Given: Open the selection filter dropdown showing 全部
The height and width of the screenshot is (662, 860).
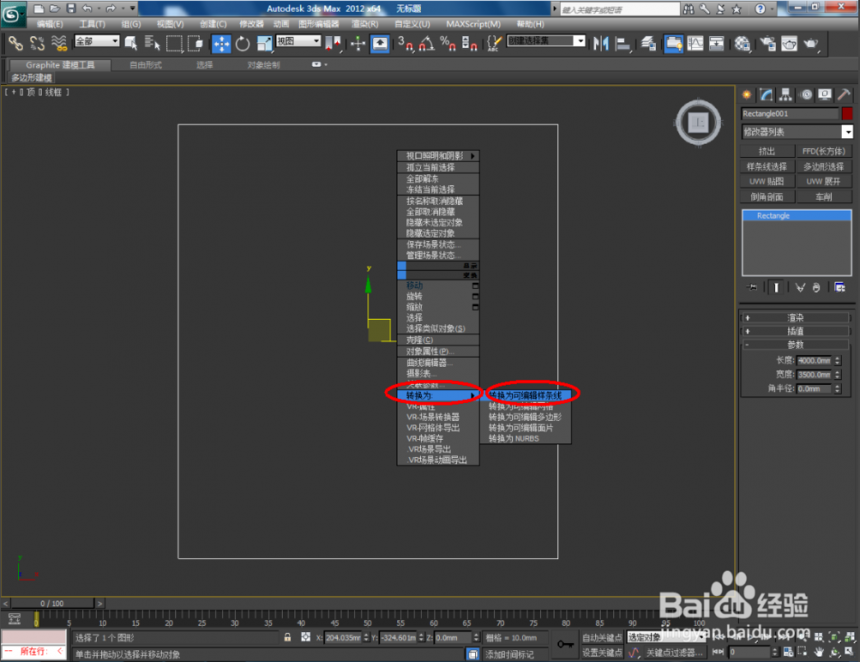Looking at the screenshot, I should [x=97, y=41].
